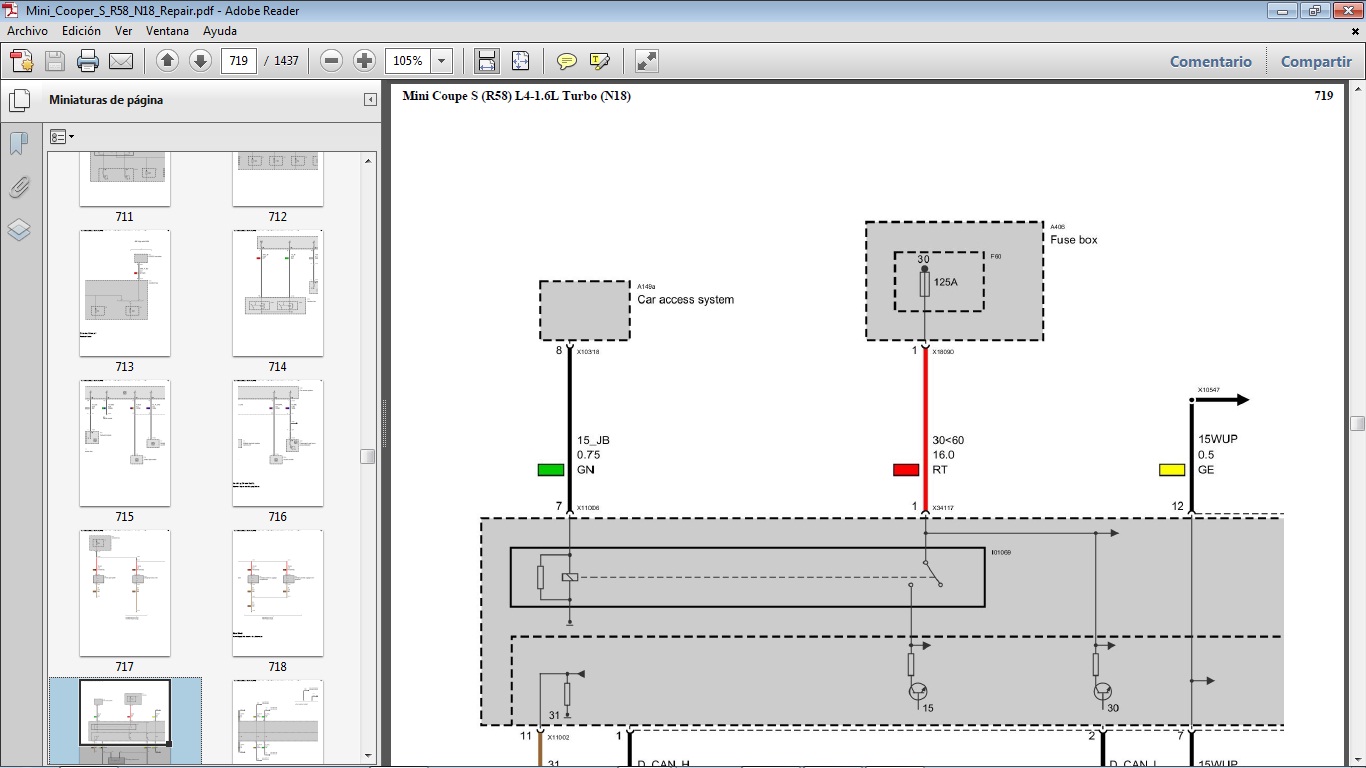Click the "0.75" wire gauge text

[x=588, y=455]
